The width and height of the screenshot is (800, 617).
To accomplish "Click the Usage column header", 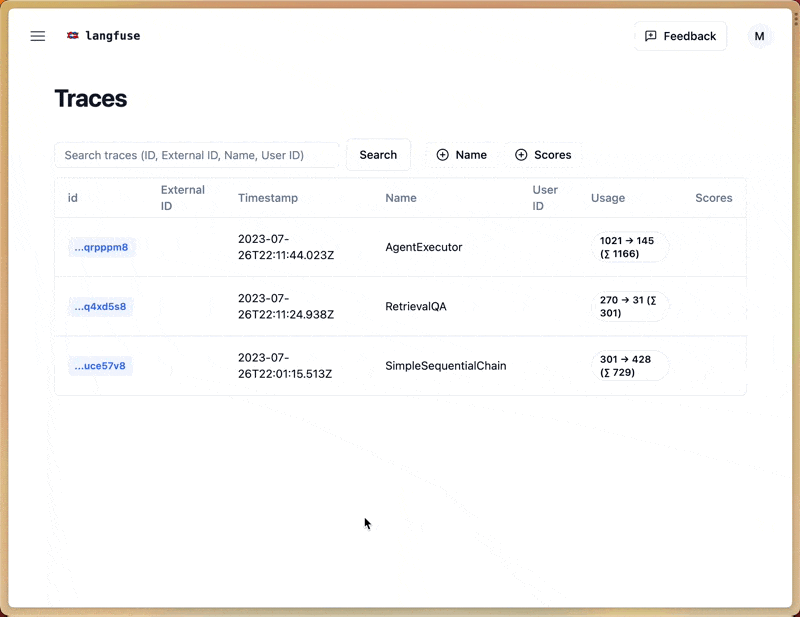I will pyautogui.click(x=608, y=198).
